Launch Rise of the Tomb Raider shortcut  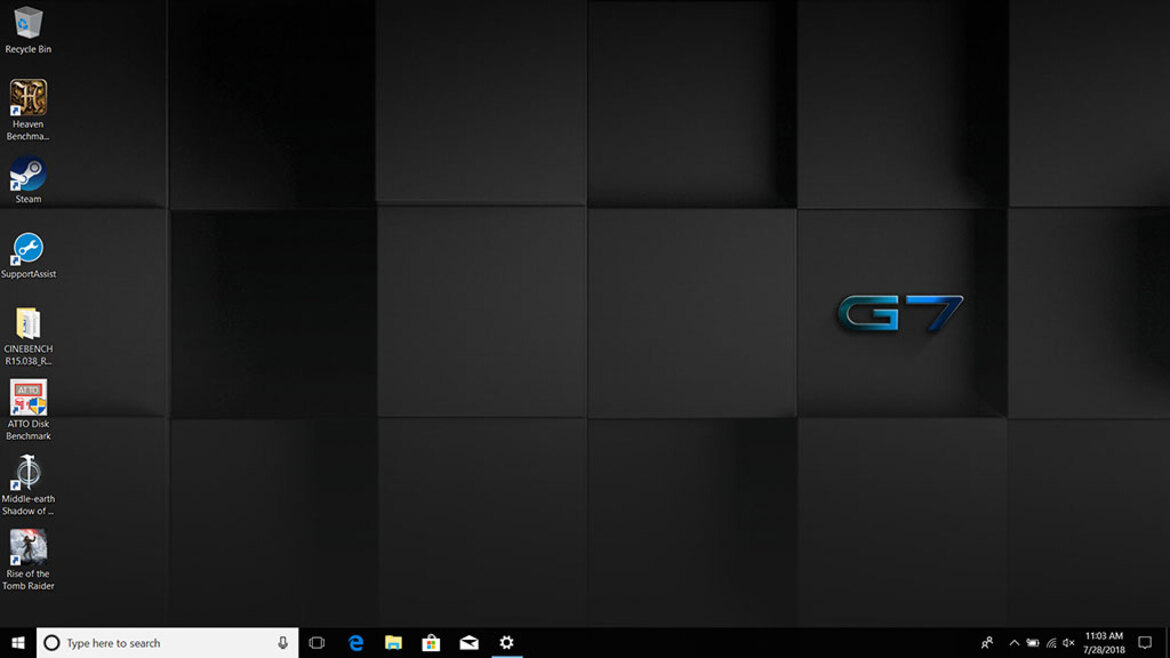click(x=28, y=560)
